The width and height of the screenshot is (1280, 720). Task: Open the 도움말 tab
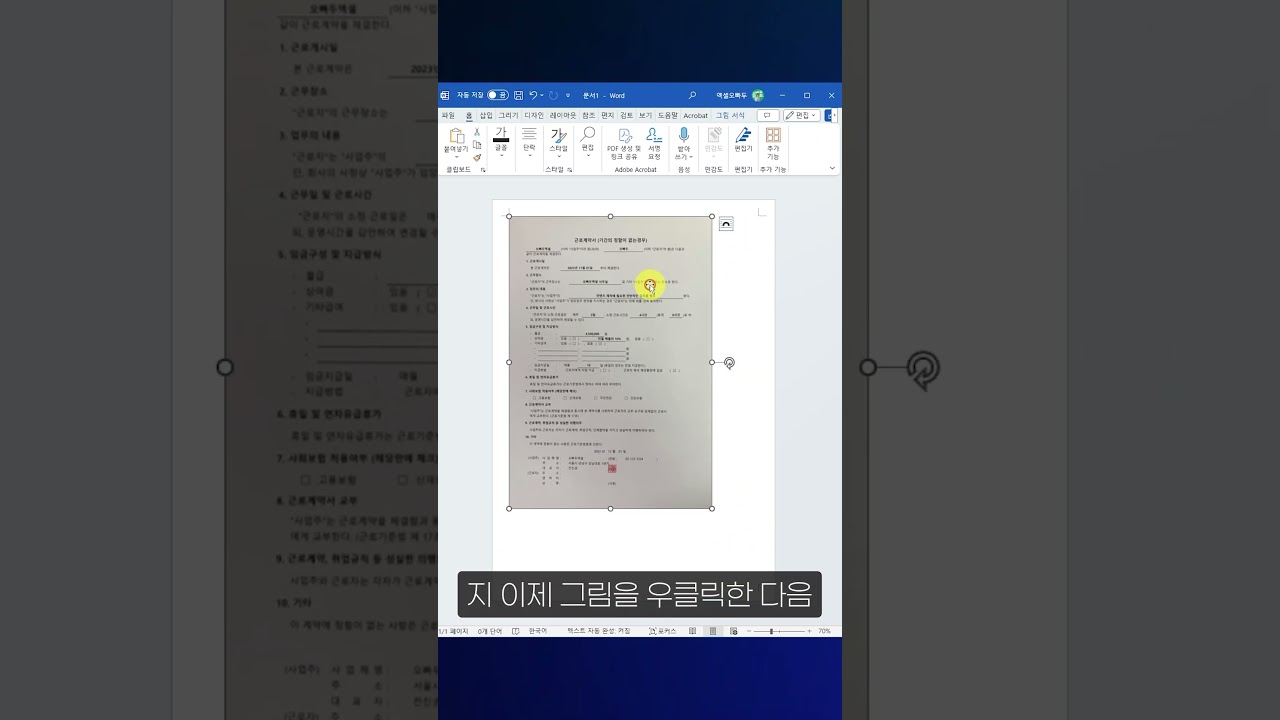coord(667,115)
